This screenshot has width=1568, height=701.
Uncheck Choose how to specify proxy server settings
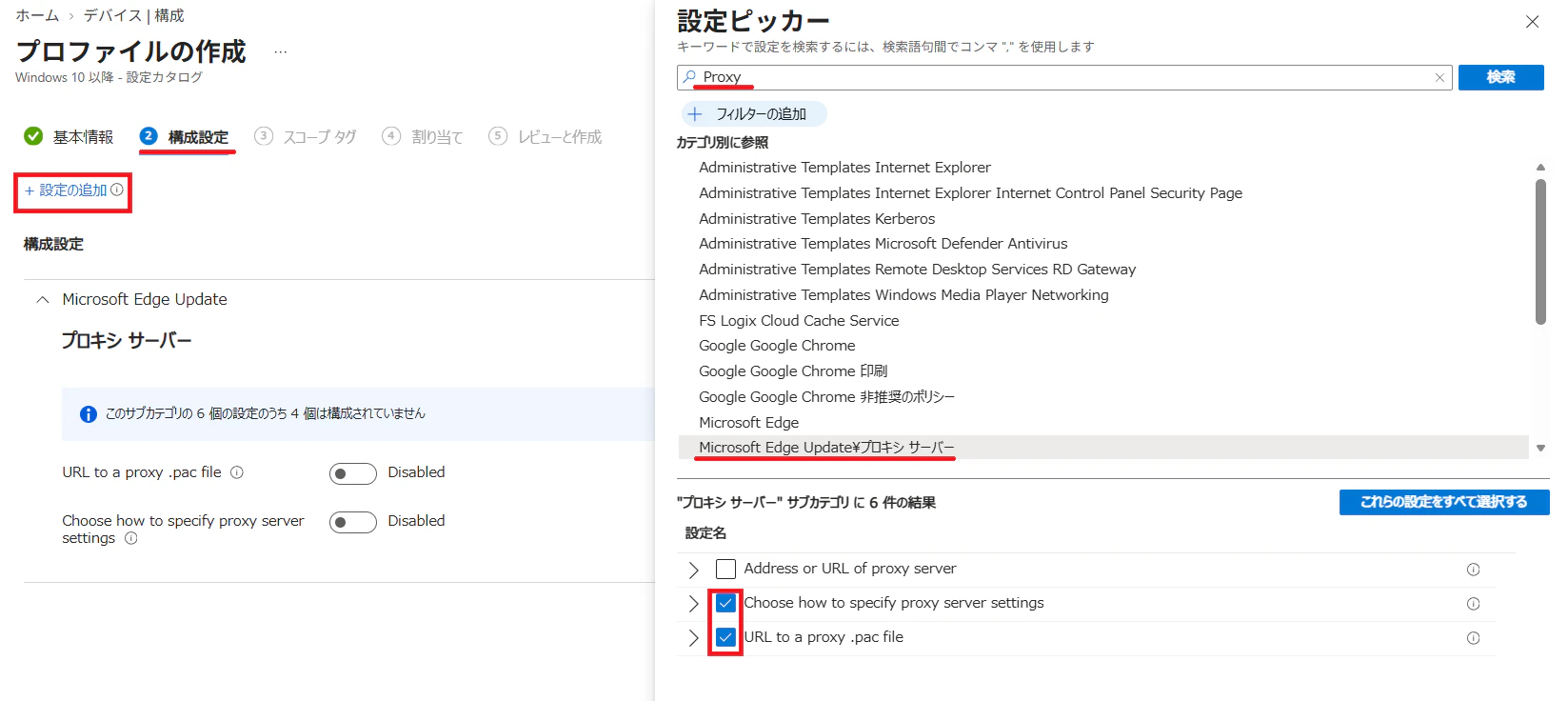point(725,604)
